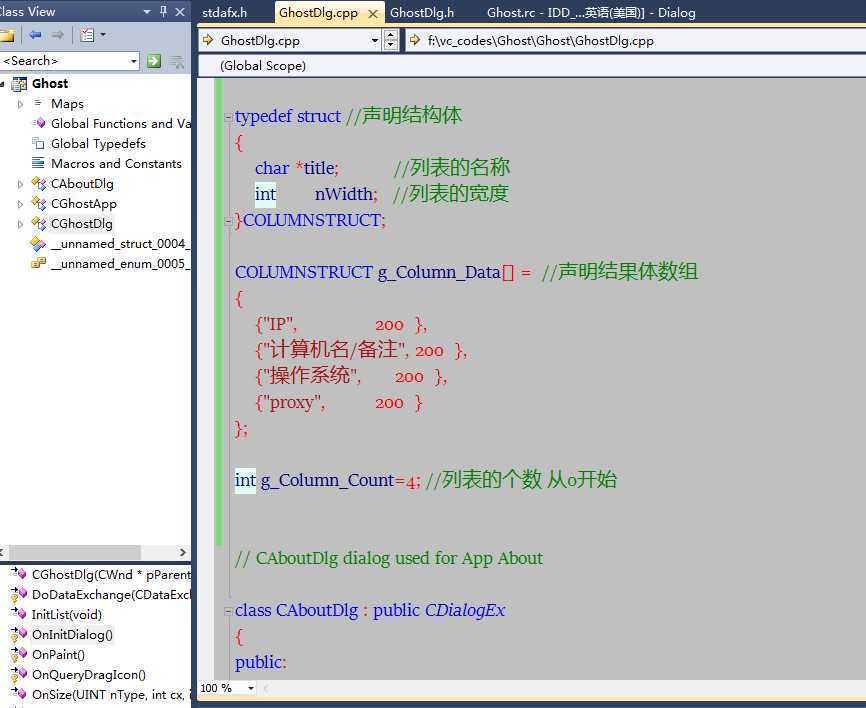Expand the Maps tree node
This screenshot has height=708, width=866.
pyautogui.click(x=20, y=104)
